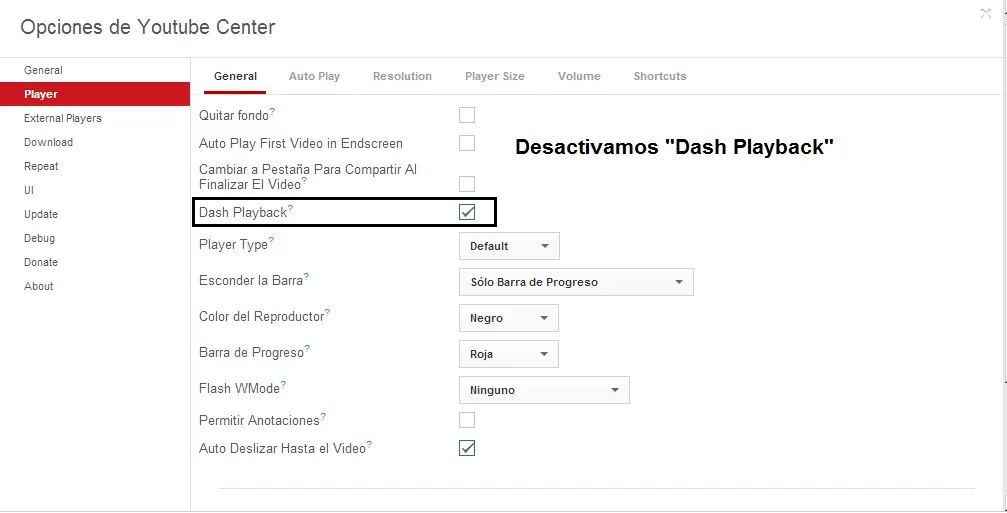Open the Barra de Progreso dropdown
The height and width of the screenshot is (513, 1007).
pyautogui.click(x=509, y=354)
